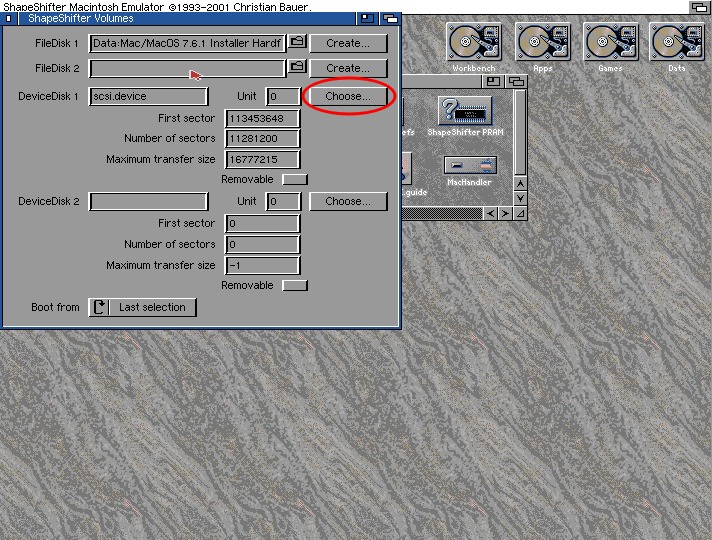Zoom the ShapeShifter Volumes window gadget
This screenshot has width=712, height=540.
(x=367, y=19)
